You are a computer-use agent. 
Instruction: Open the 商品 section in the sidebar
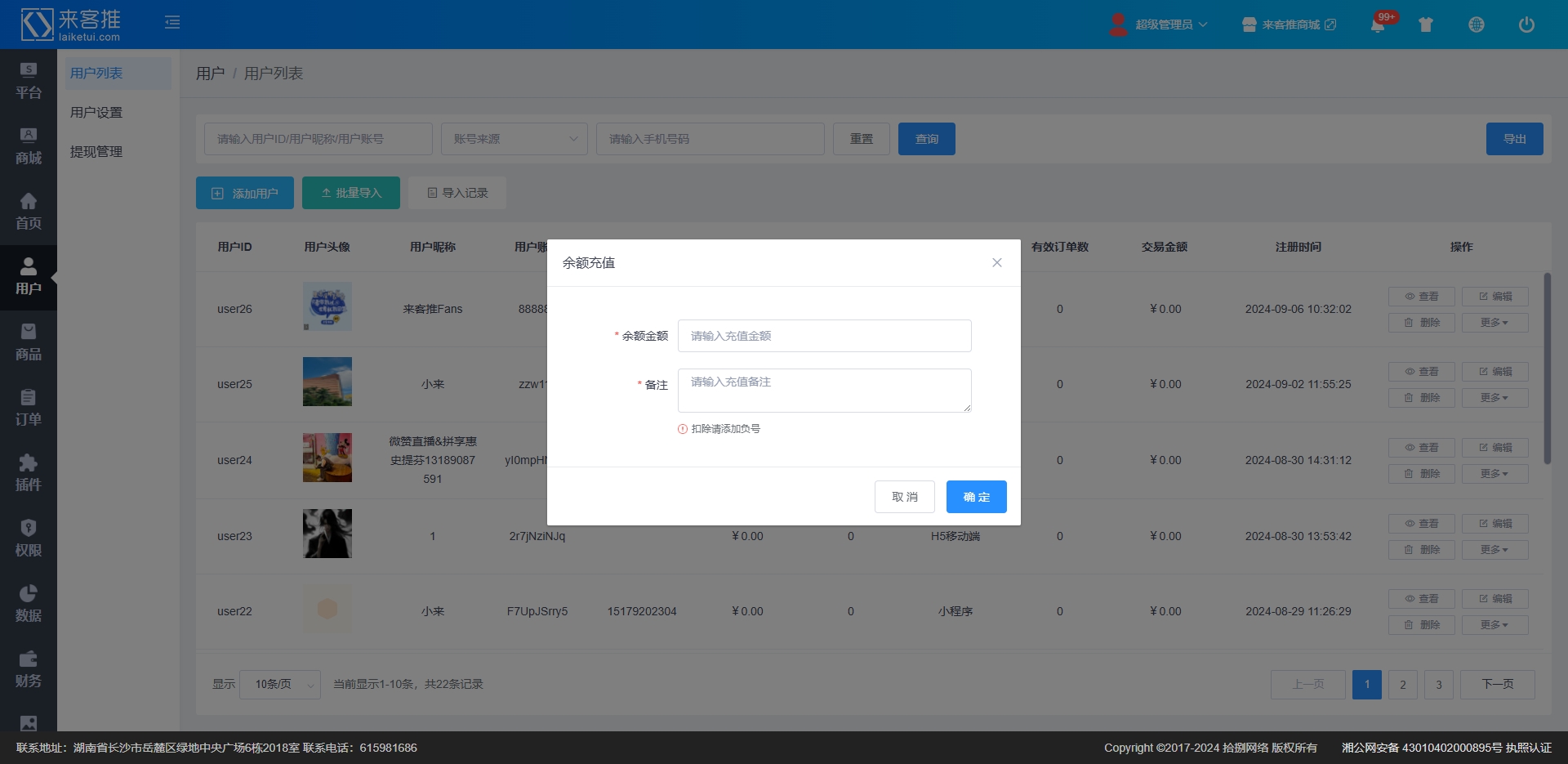[x=29, y=342]
